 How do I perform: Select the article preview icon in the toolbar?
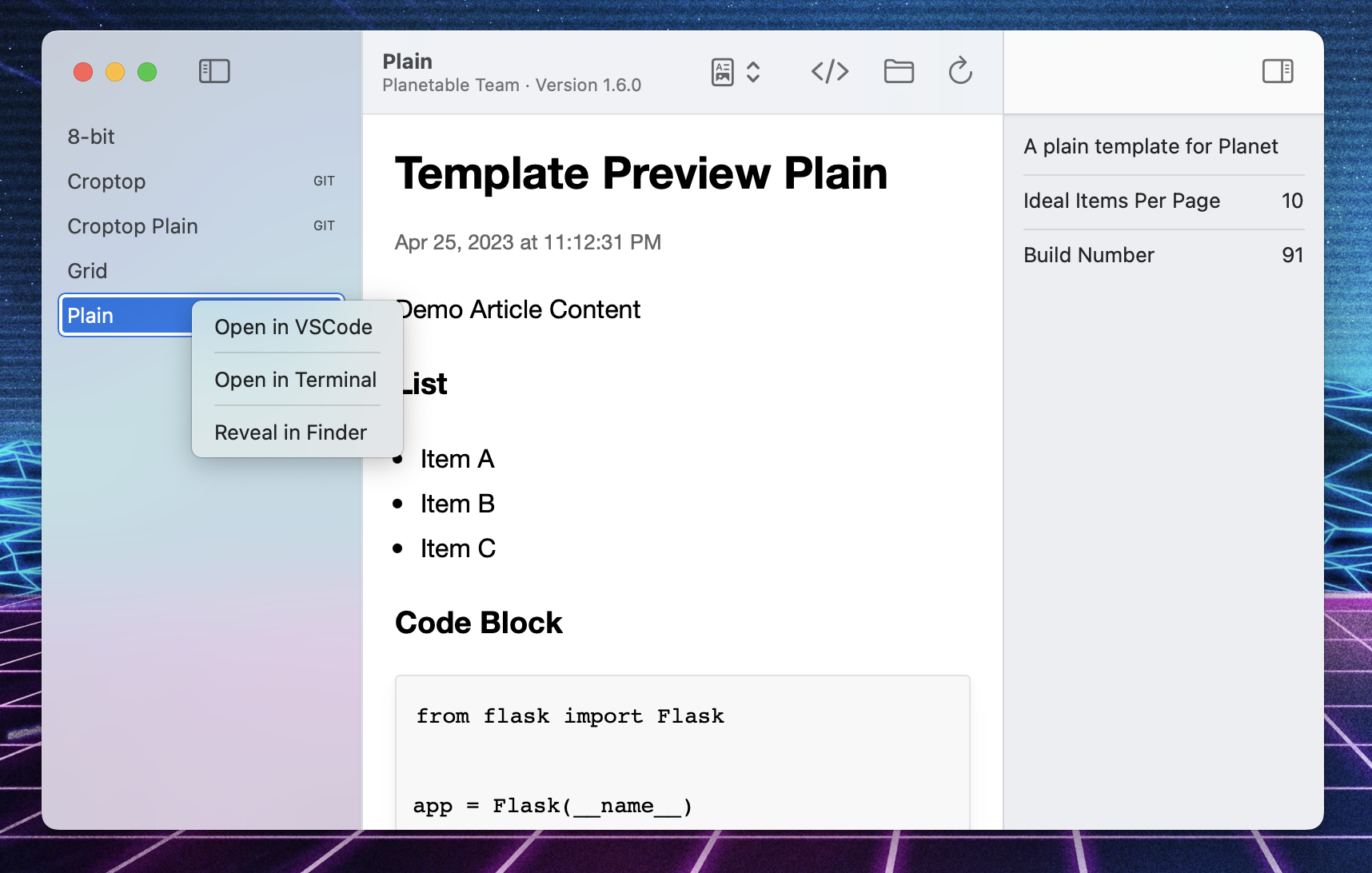point(722,71)
